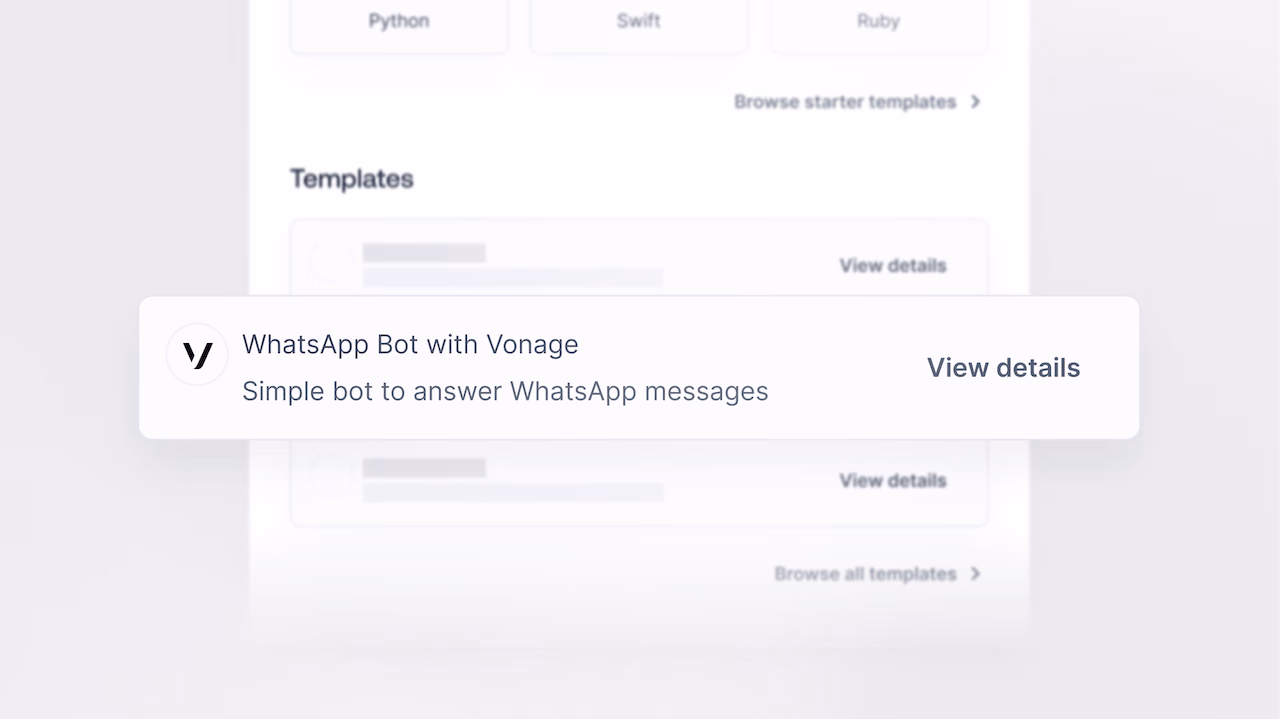Viewport: 1280px width, 719px height.
Task: Click the blurred icon of first template row
Action: 329,262
